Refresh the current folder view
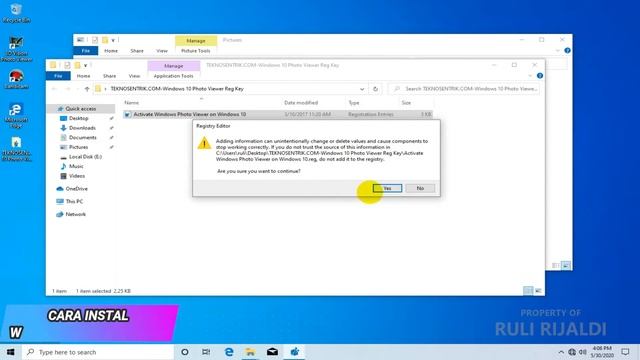This screenshot has width=640, height=360. [x=376, y=89]
